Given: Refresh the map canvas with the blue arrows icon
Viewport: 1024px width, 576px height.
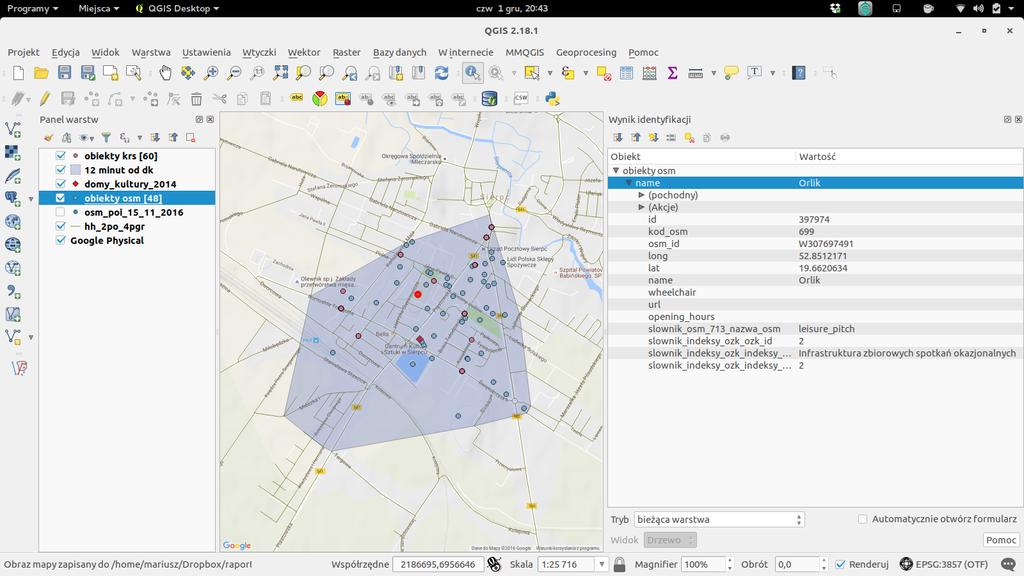Looking at the screenshot, I should coord(441,73).
